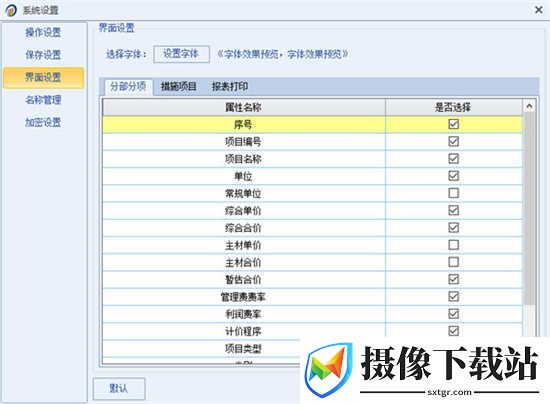The image size is (550, 404).
Task: Switch to the 措施项目 tab
Action: tap(178, 86)
